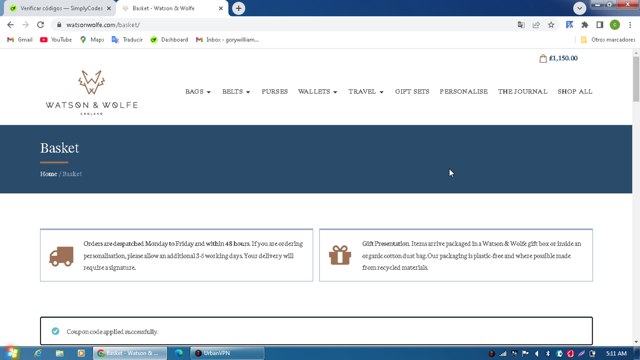This screenshot has height=360, width=640.
Task: Click the volume speaker tray icon
Action: [537, 353]
